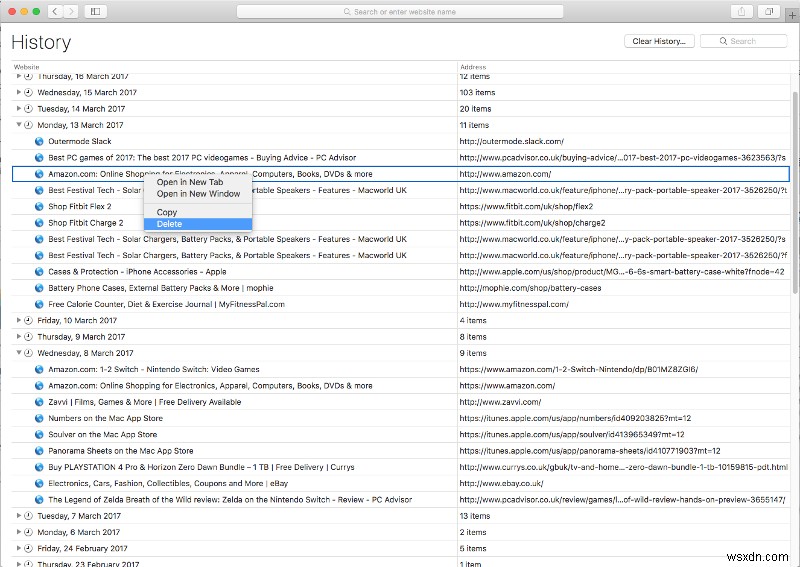This screenshot has width=800, height=567.
Task: Click globe icon beside Battery Phone Cases entry
Action: [39, 288]
